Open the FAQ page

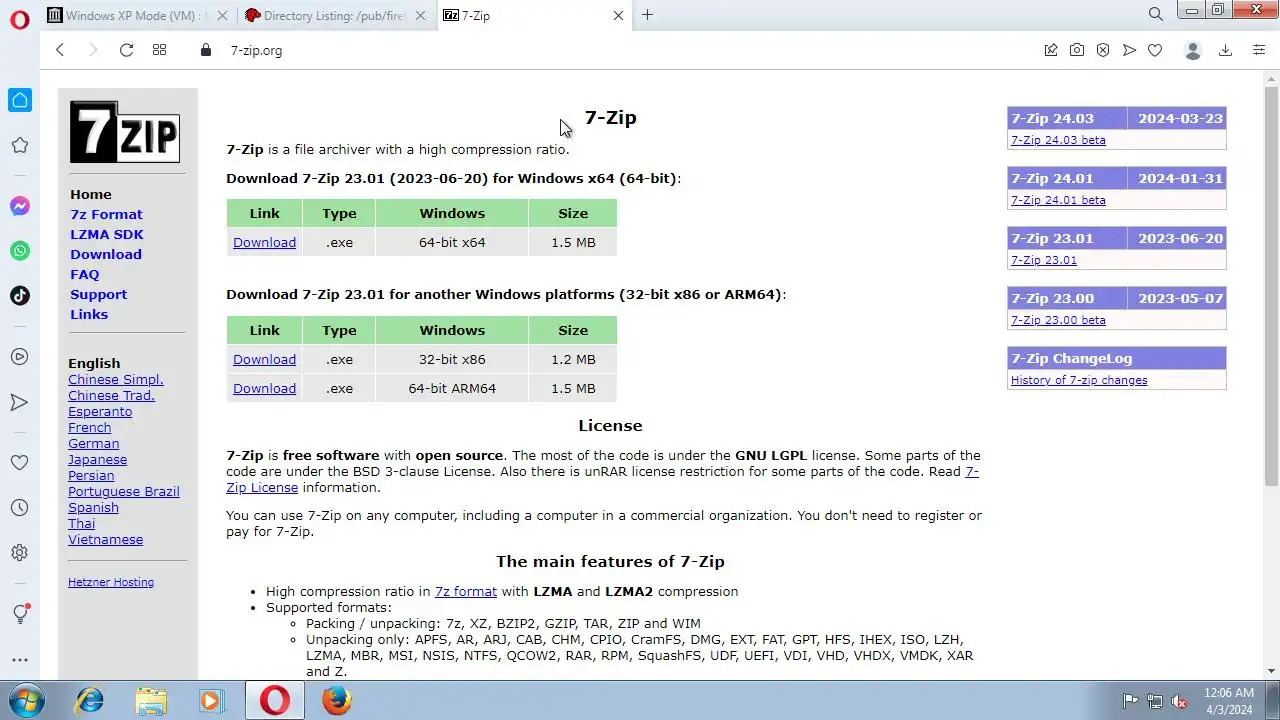85,274
